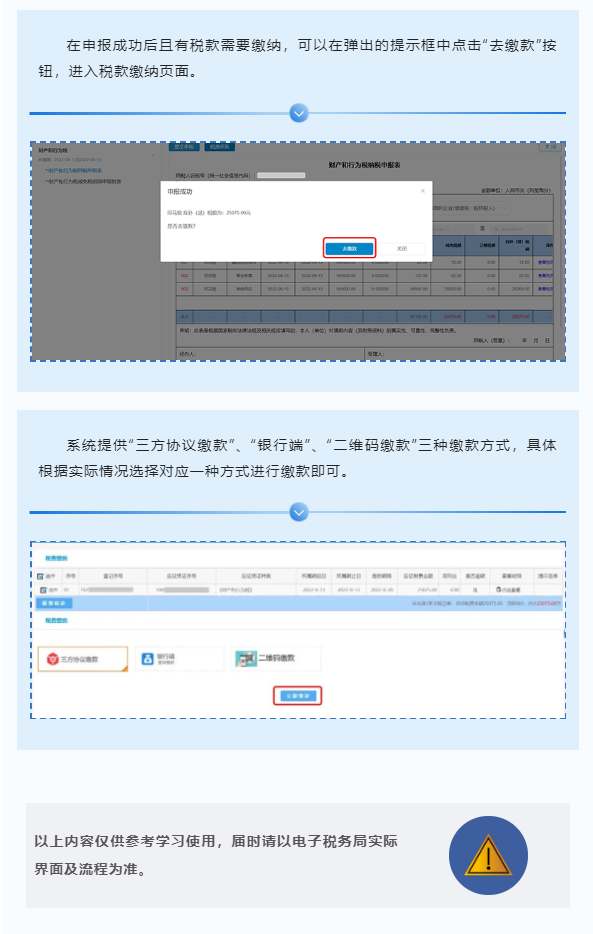This screenshot has width=593, height=934.
Task: Click the 关闭 button in the dialog
Action: pyautogui.click(x=402, y=248)
